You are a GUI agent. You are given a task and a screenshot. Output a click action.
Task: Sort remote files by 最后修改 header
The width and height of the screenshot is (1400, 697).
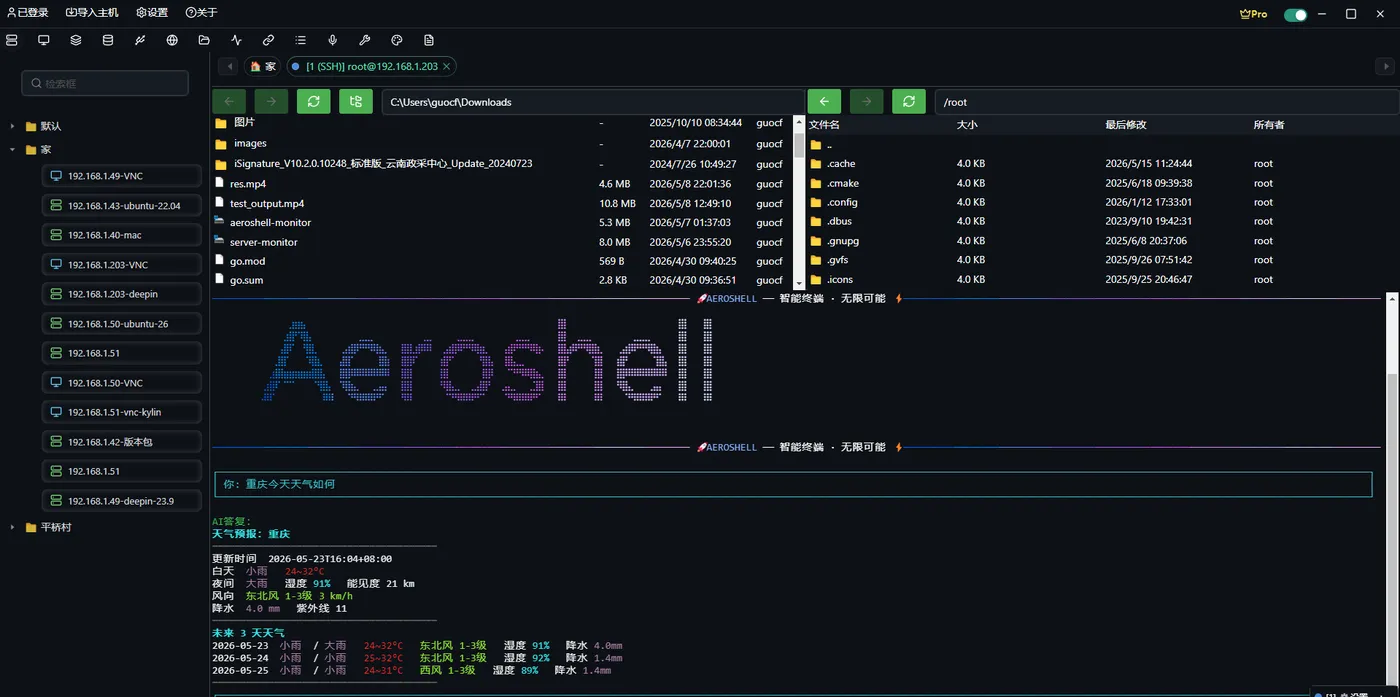click(1126, 125)
